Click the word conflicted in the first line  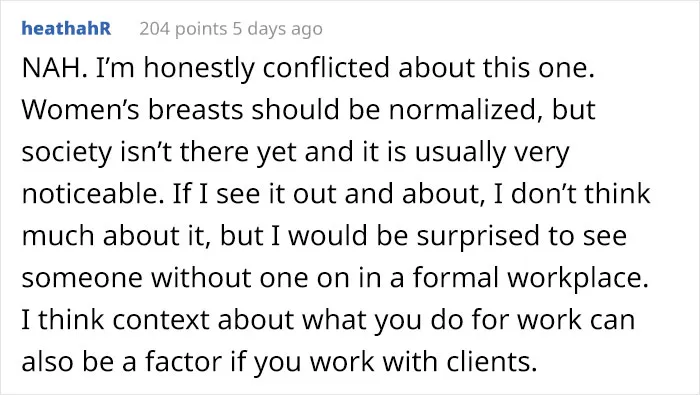click(x=326, y=68)
